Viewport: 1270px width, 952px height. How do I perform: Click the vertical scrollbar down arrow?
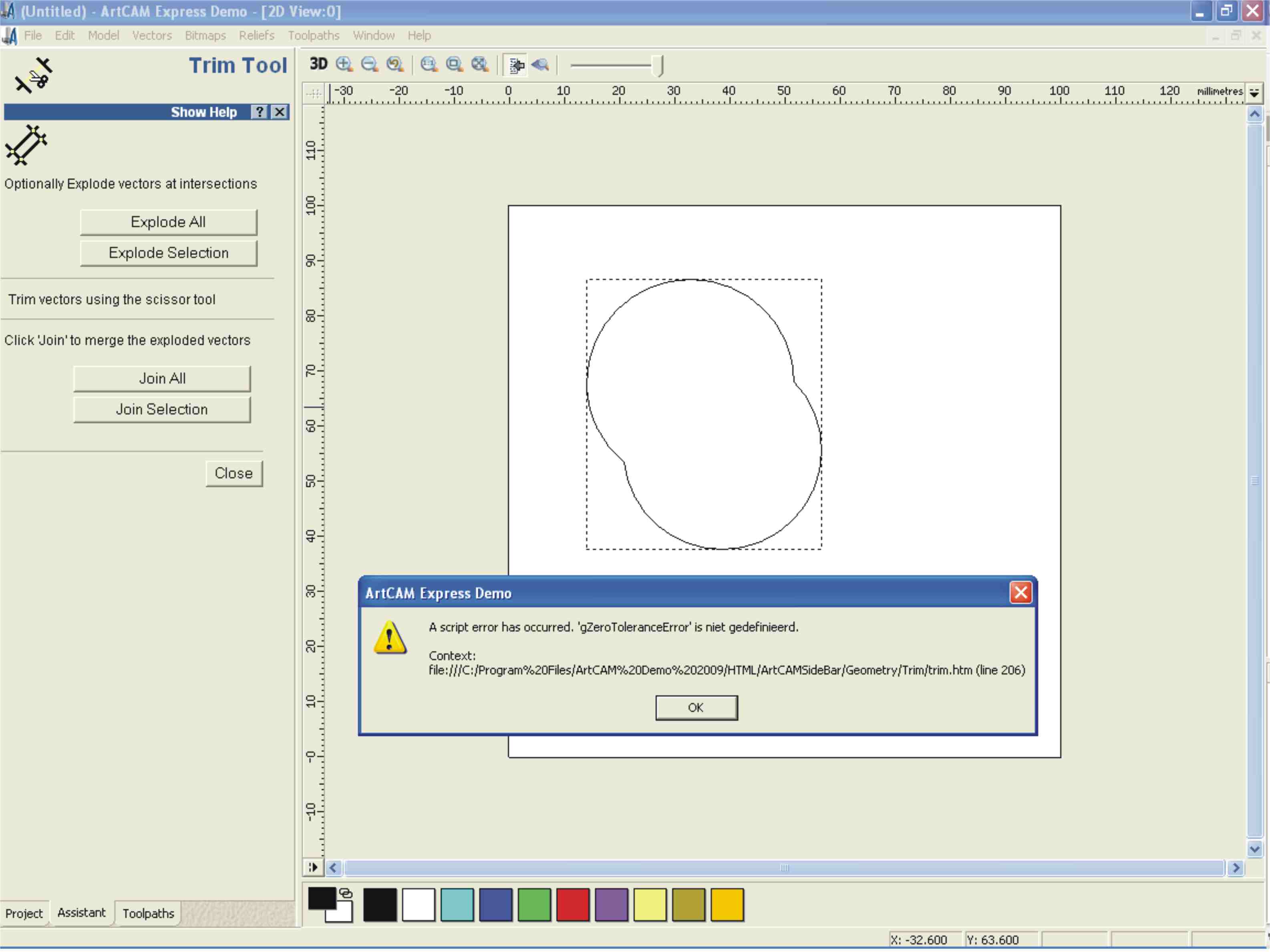coord(1254,849)
